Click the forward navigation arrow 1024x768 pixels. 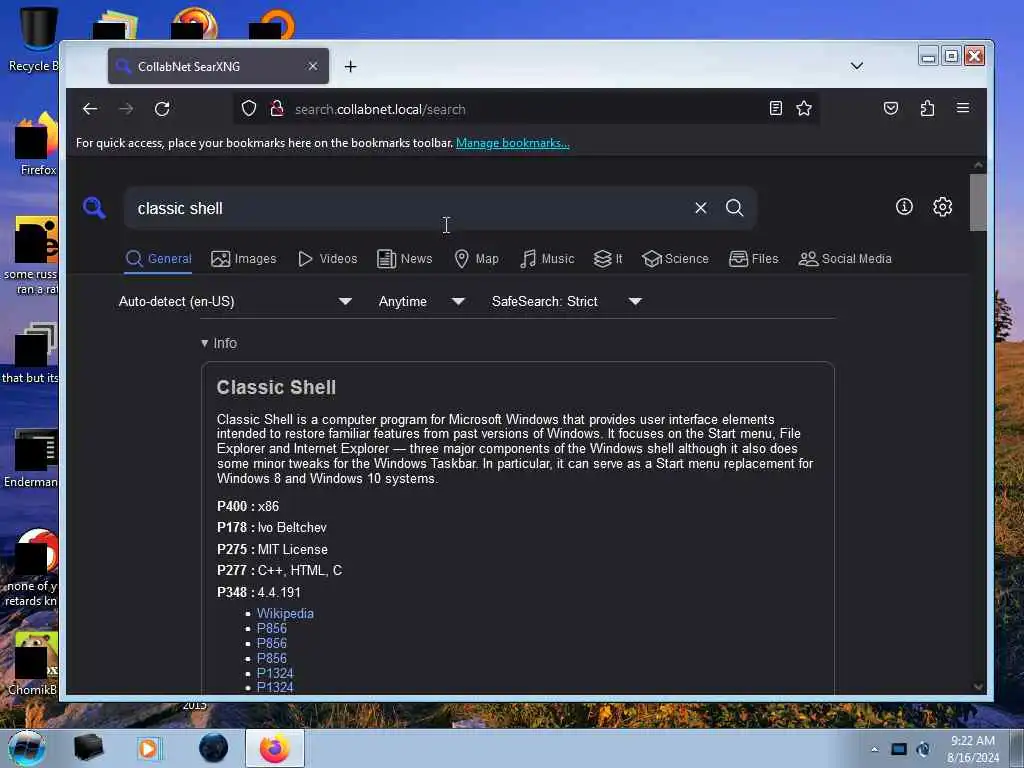(126, 109)
